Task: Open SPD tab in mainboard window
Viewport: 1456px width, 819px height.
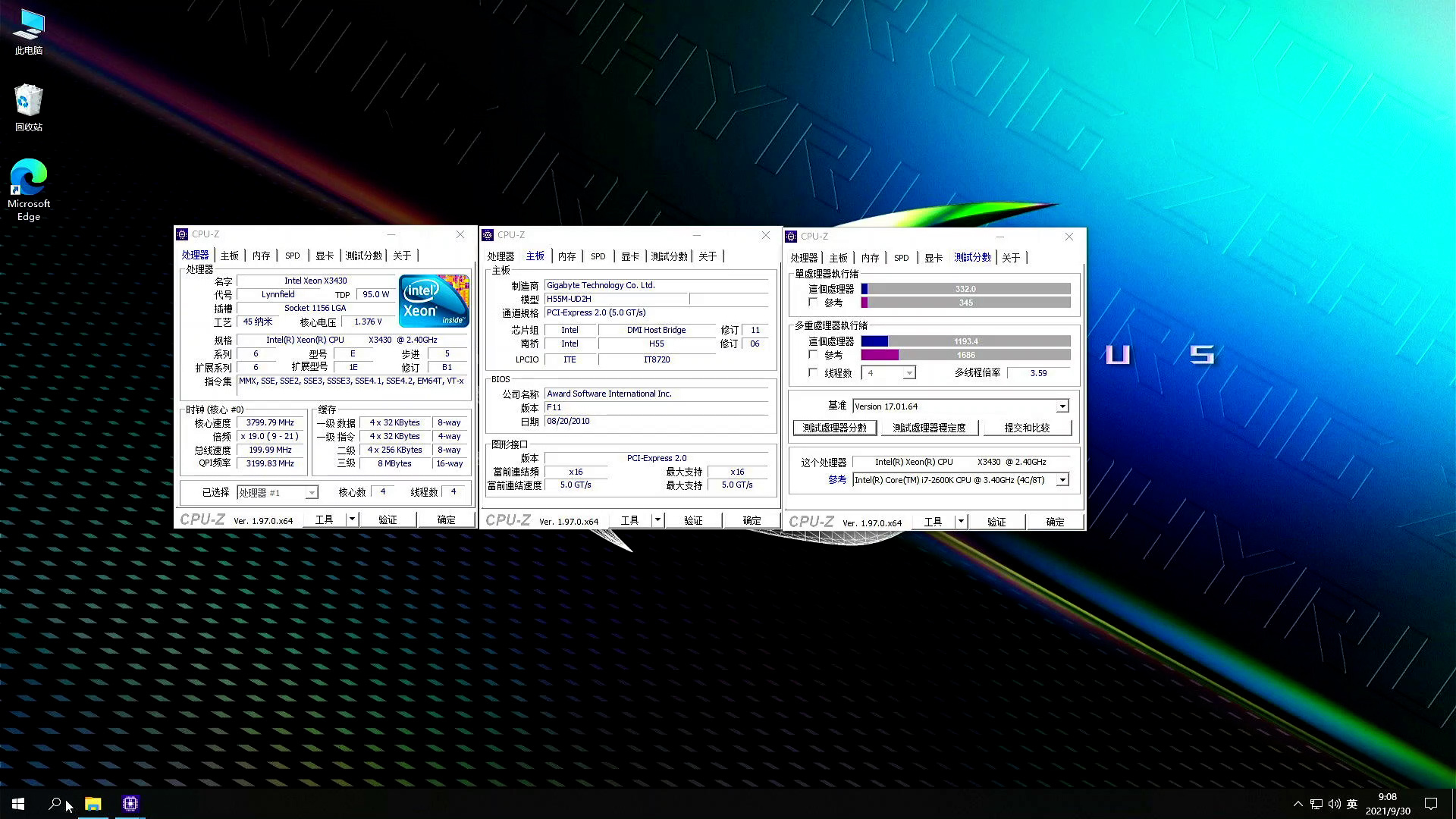Action: [598, 257]
